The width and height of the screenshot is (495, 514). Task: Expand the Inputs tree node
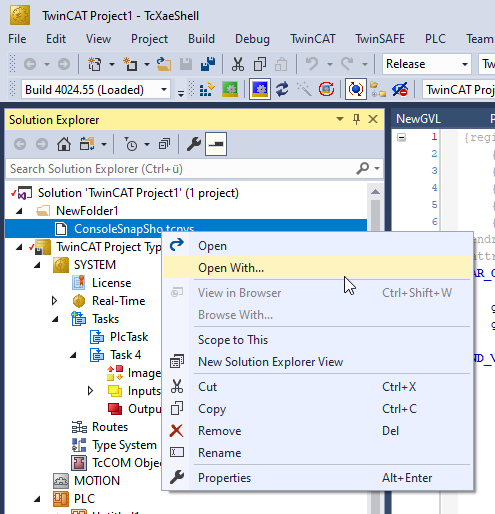click(x=91, y=391)
